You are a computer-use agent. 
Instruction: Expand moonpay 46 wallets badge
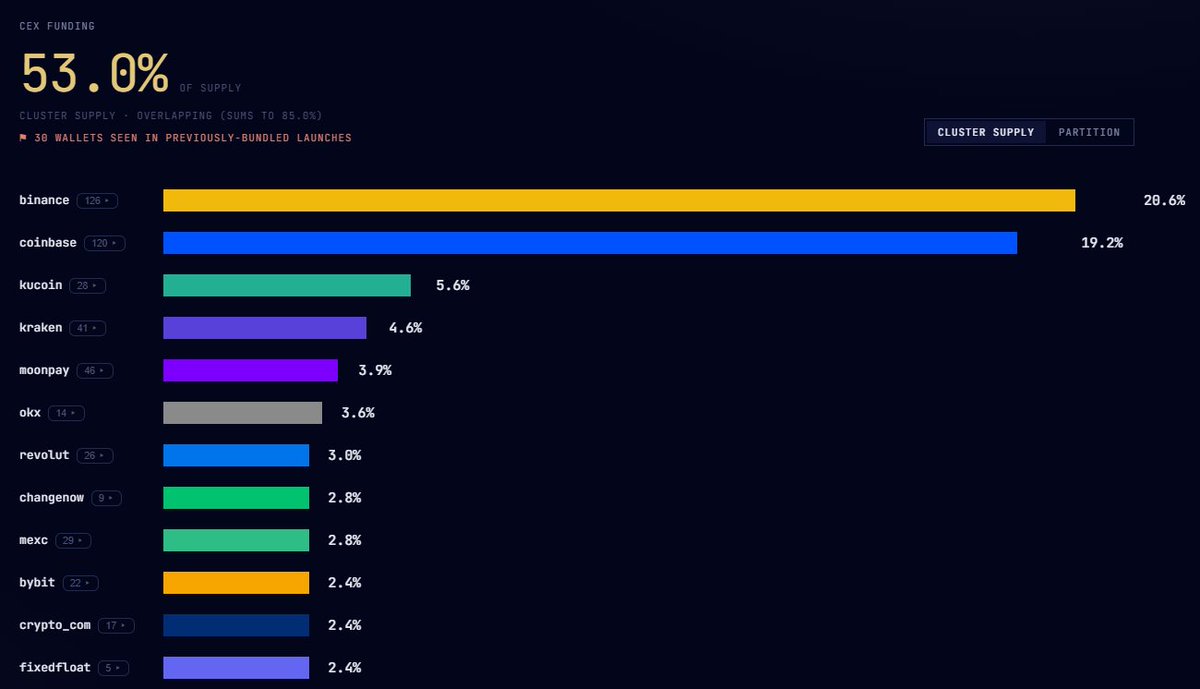click(x=95, y=370)
